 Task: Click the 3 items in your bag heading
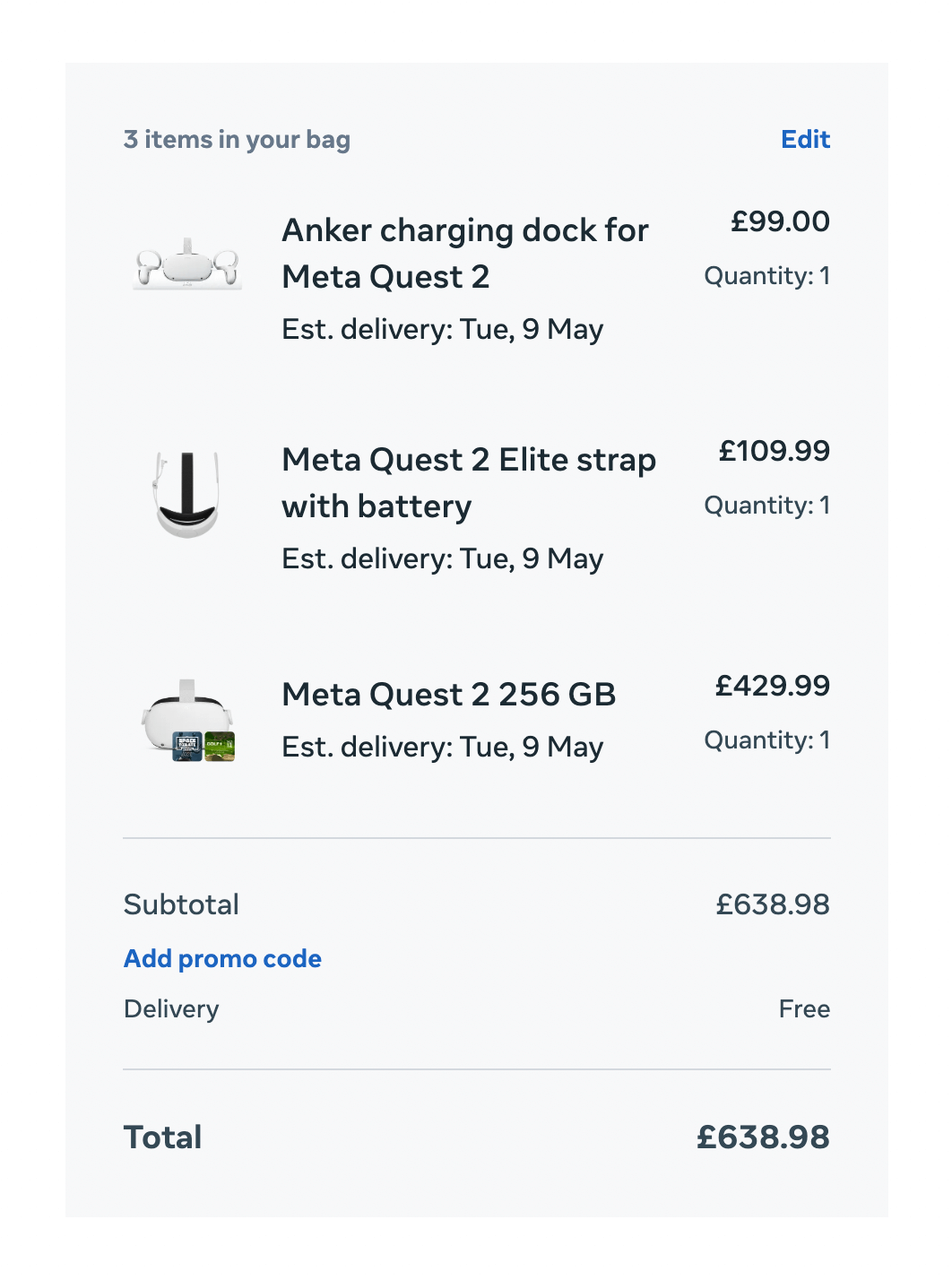point(237,140)
